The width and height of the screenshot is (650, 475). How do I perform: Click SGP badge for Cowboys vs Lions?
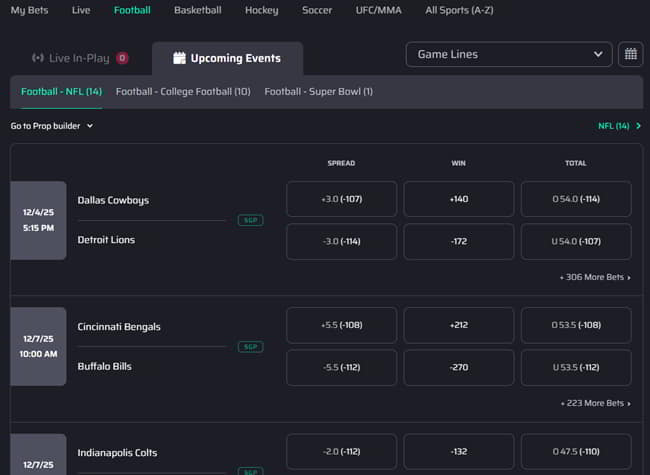[x=250, y=220]
